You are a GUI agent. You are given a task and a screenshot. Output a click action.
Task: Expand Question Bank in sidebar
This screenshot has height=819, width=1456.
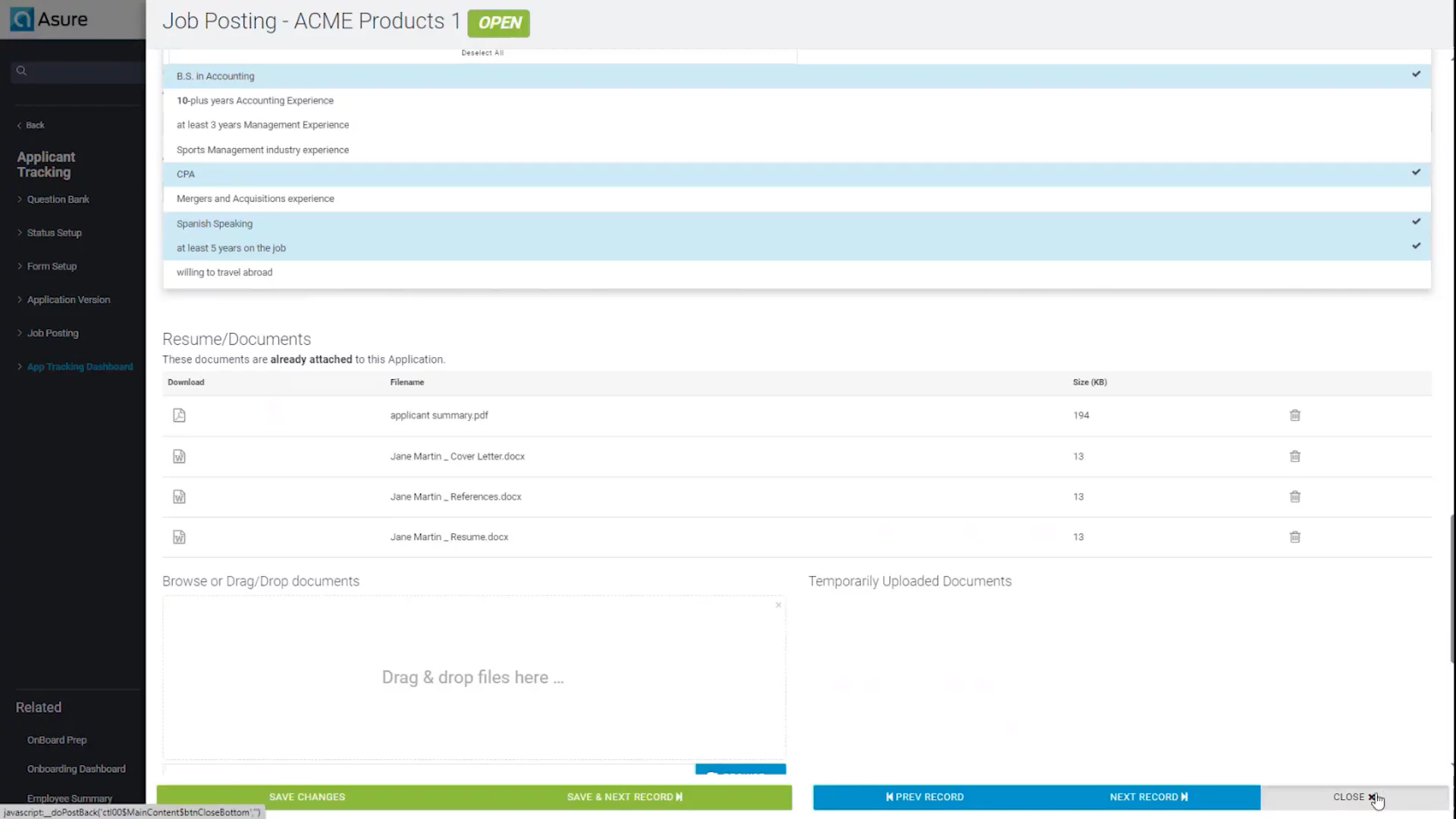pyautogui.click(x=58, y=199)
